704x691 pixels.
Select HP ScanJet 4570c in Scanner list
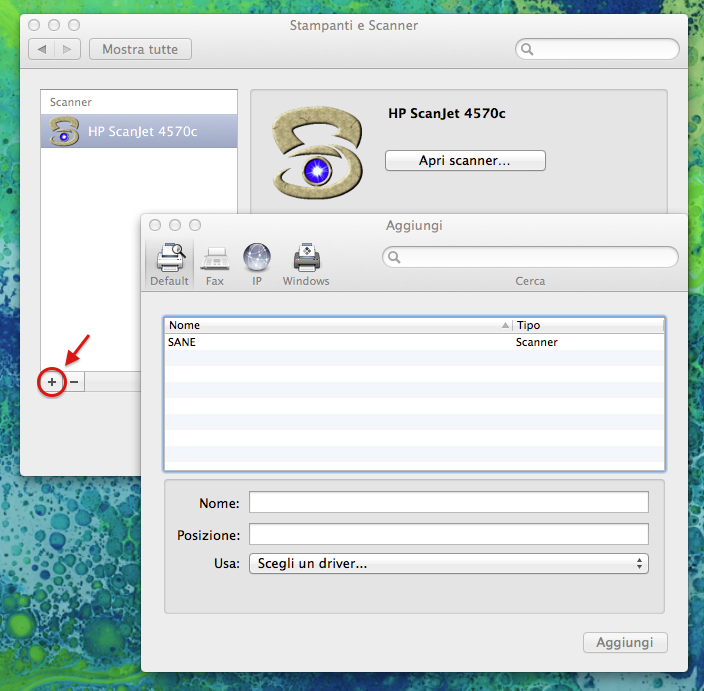139,131
